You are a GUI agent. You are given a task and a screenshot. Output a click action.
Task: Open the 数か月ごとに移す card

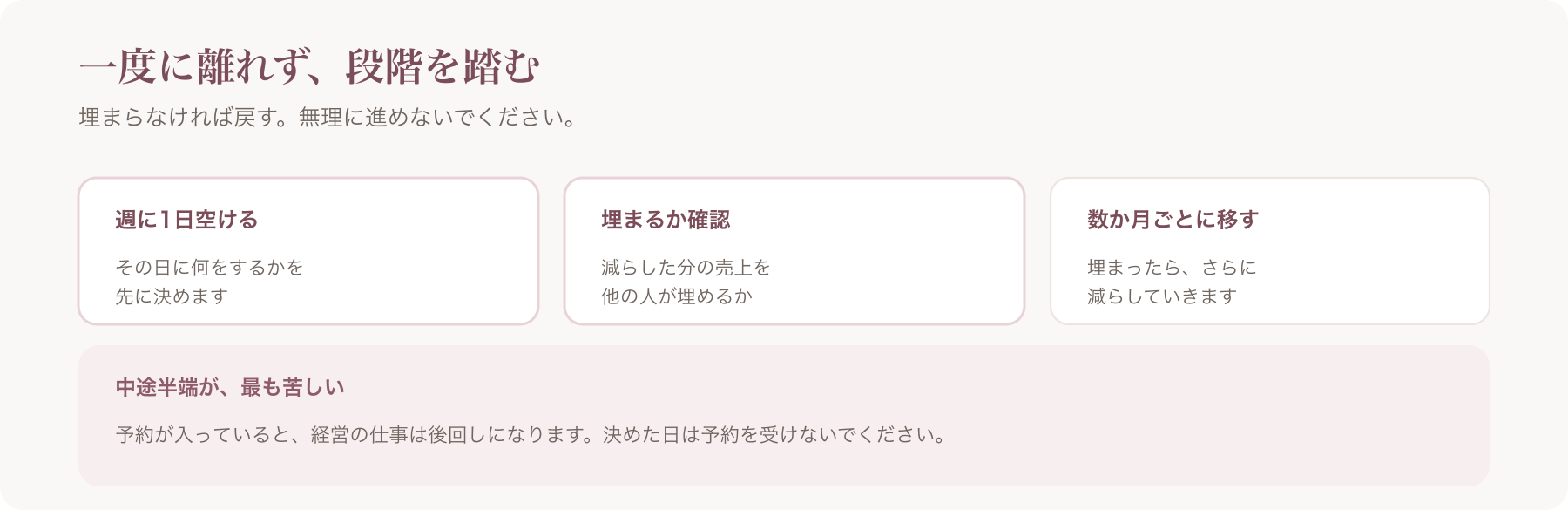click(x=1270, y=251)
